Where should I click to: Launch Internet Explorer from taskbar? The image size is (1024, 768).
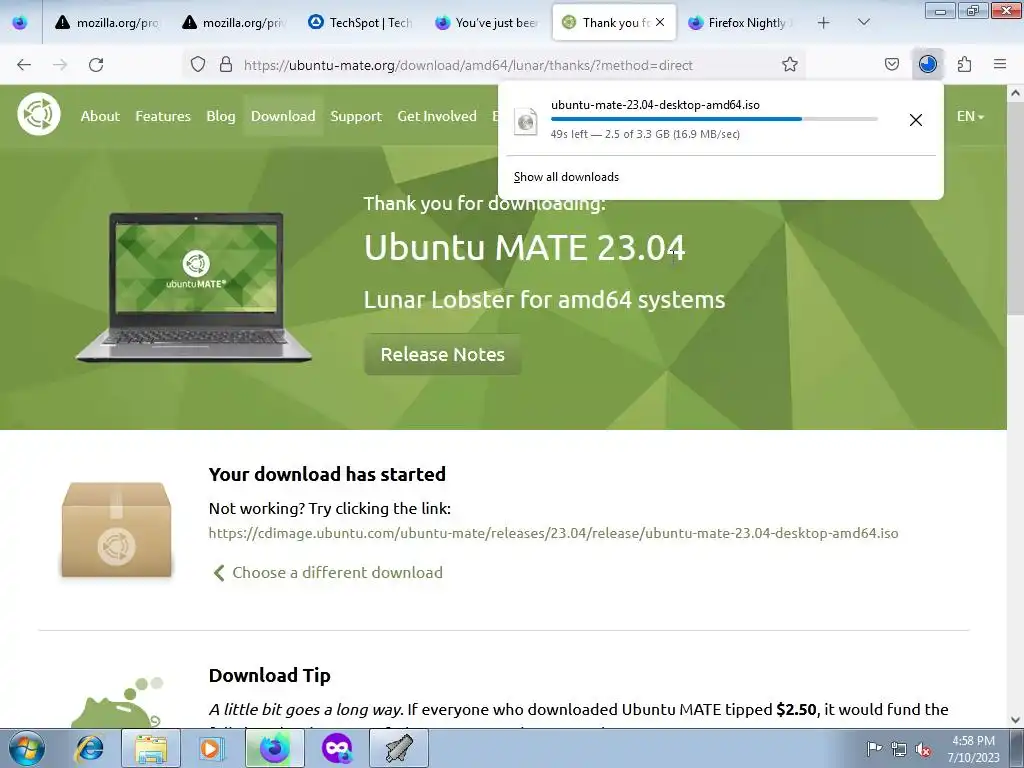click(x=89, y=748)
